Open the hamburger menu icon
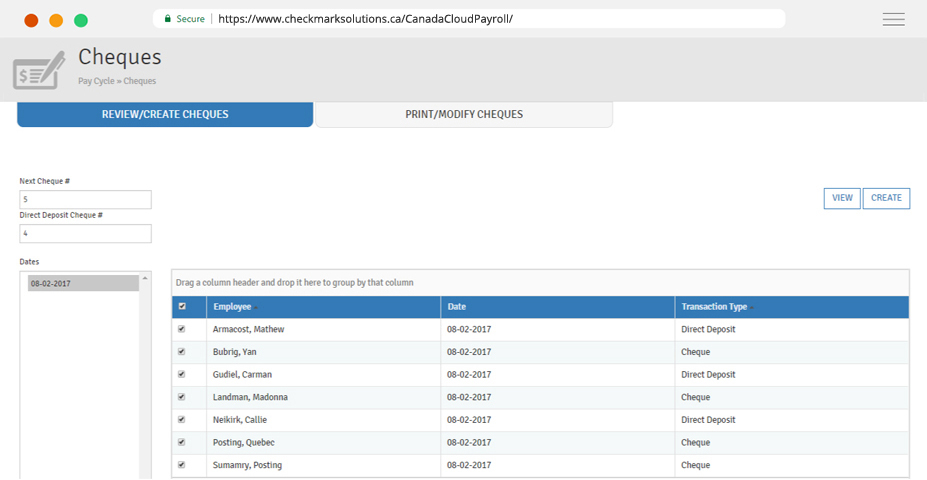 (893, 19)
